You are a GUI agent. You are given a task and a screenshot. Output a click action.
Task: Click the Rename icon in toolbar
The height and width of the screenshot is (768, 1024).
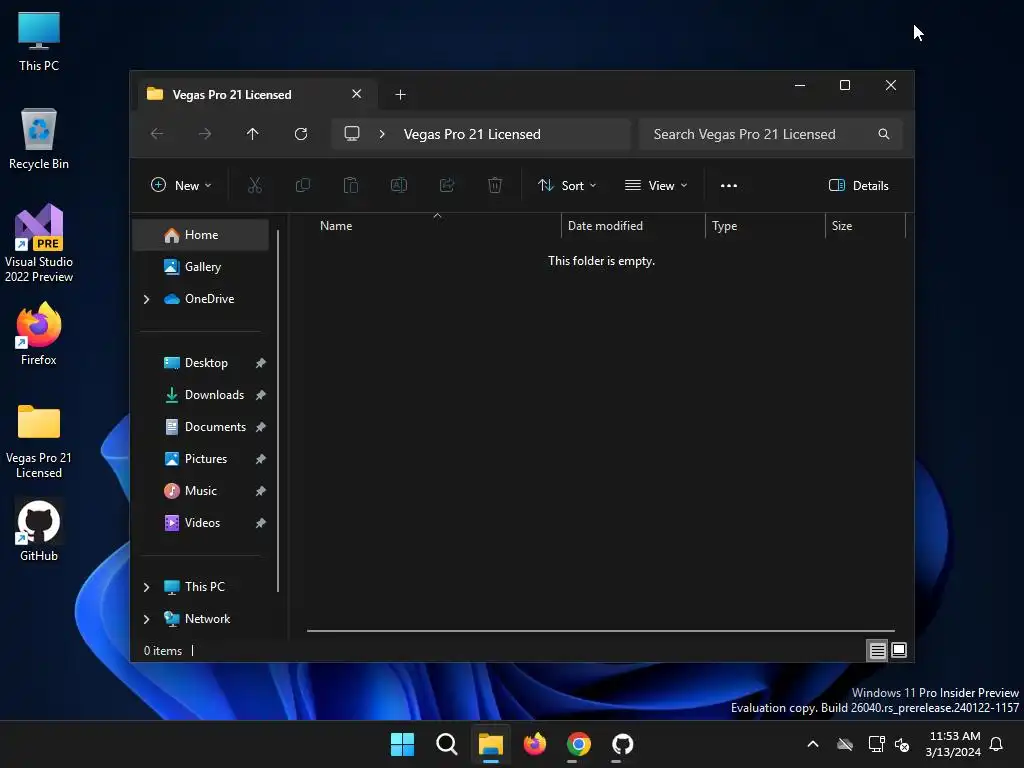399,186
